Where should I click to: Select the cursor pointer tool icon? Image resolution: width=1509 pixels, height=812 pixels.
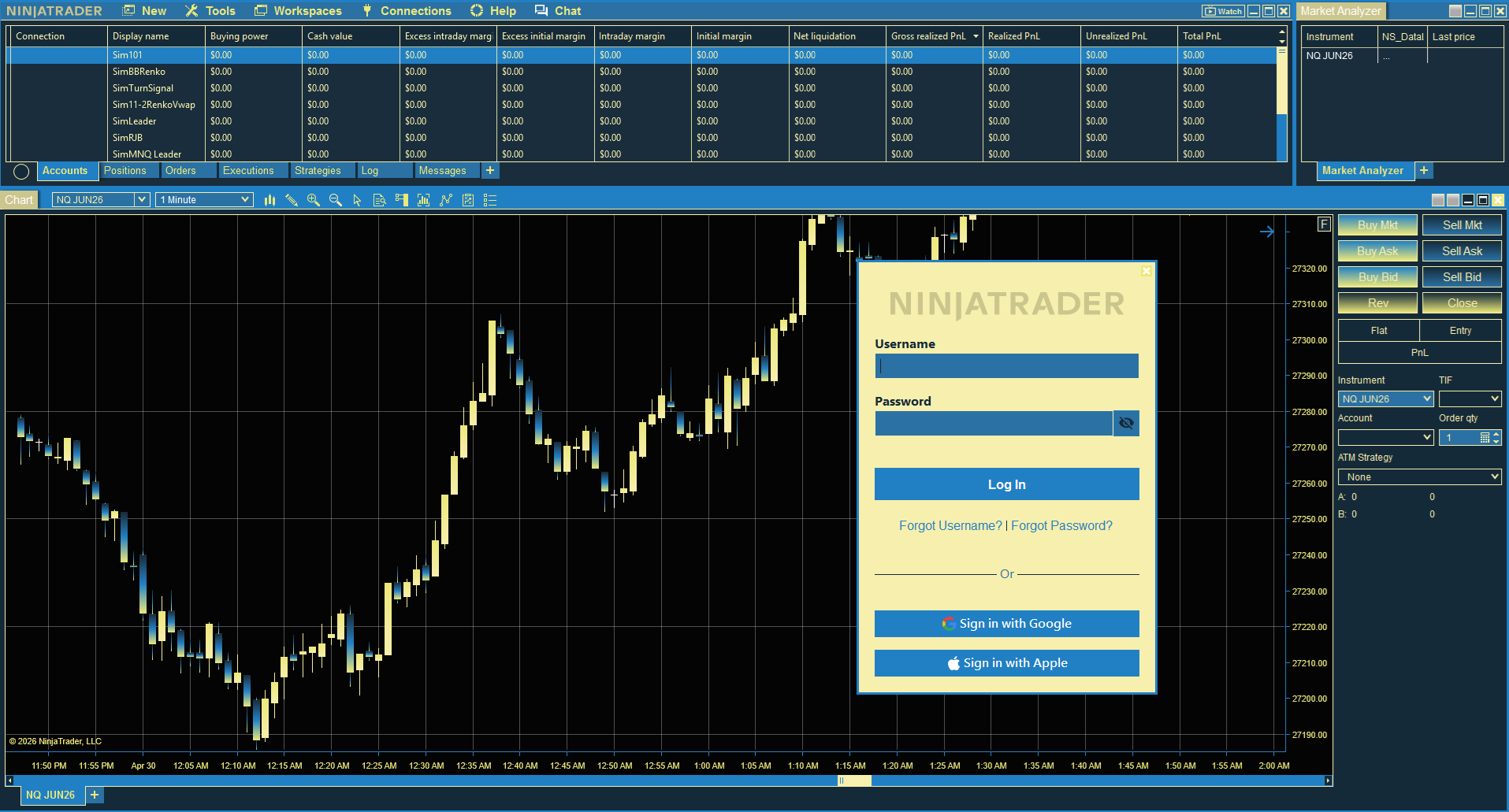pyautogui.click(x=357, y=200)
